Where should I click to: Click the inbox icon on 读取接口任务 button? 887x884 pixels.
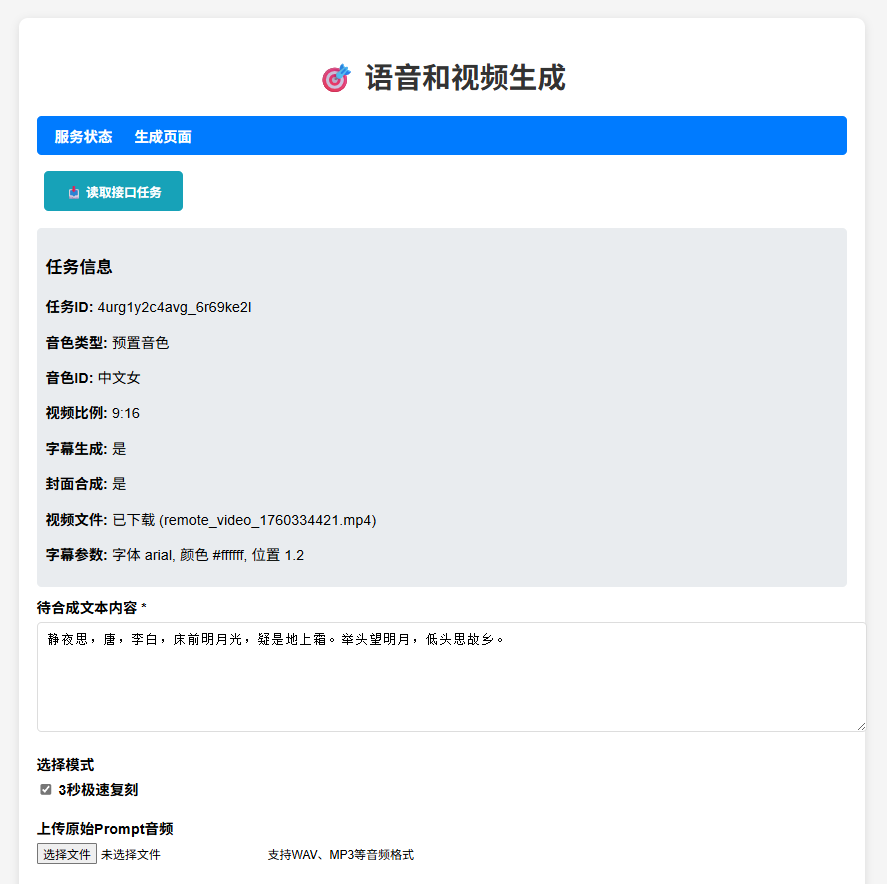coord(73,192)
